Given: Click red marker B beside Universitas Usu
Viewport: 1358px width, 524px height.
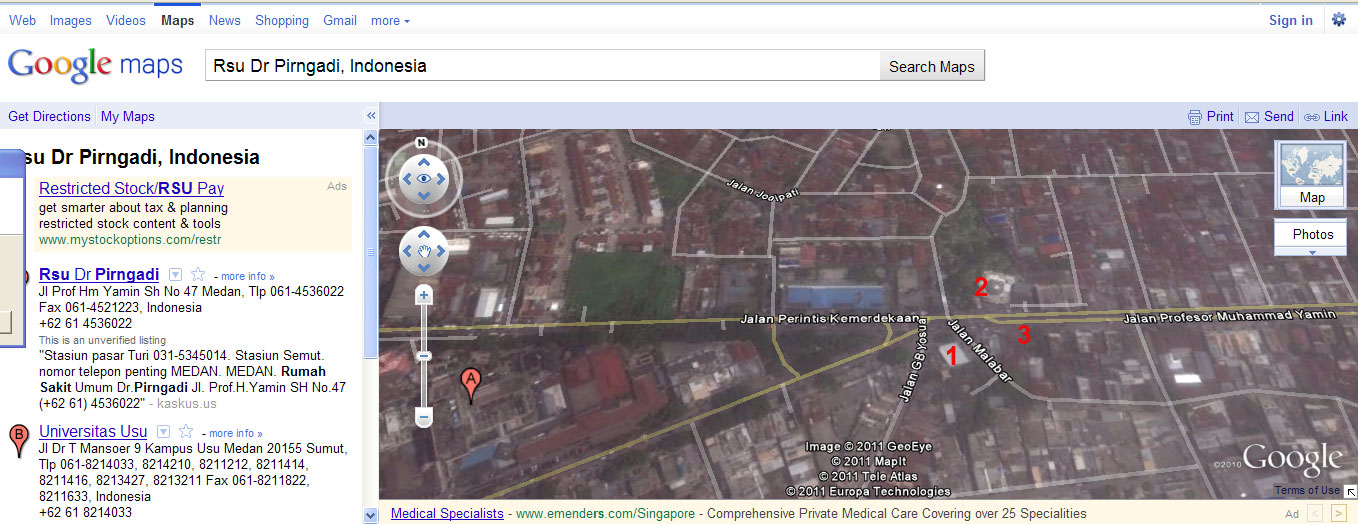Looking at the screenshot, I should pyautogui.click(x=18, y=440).
